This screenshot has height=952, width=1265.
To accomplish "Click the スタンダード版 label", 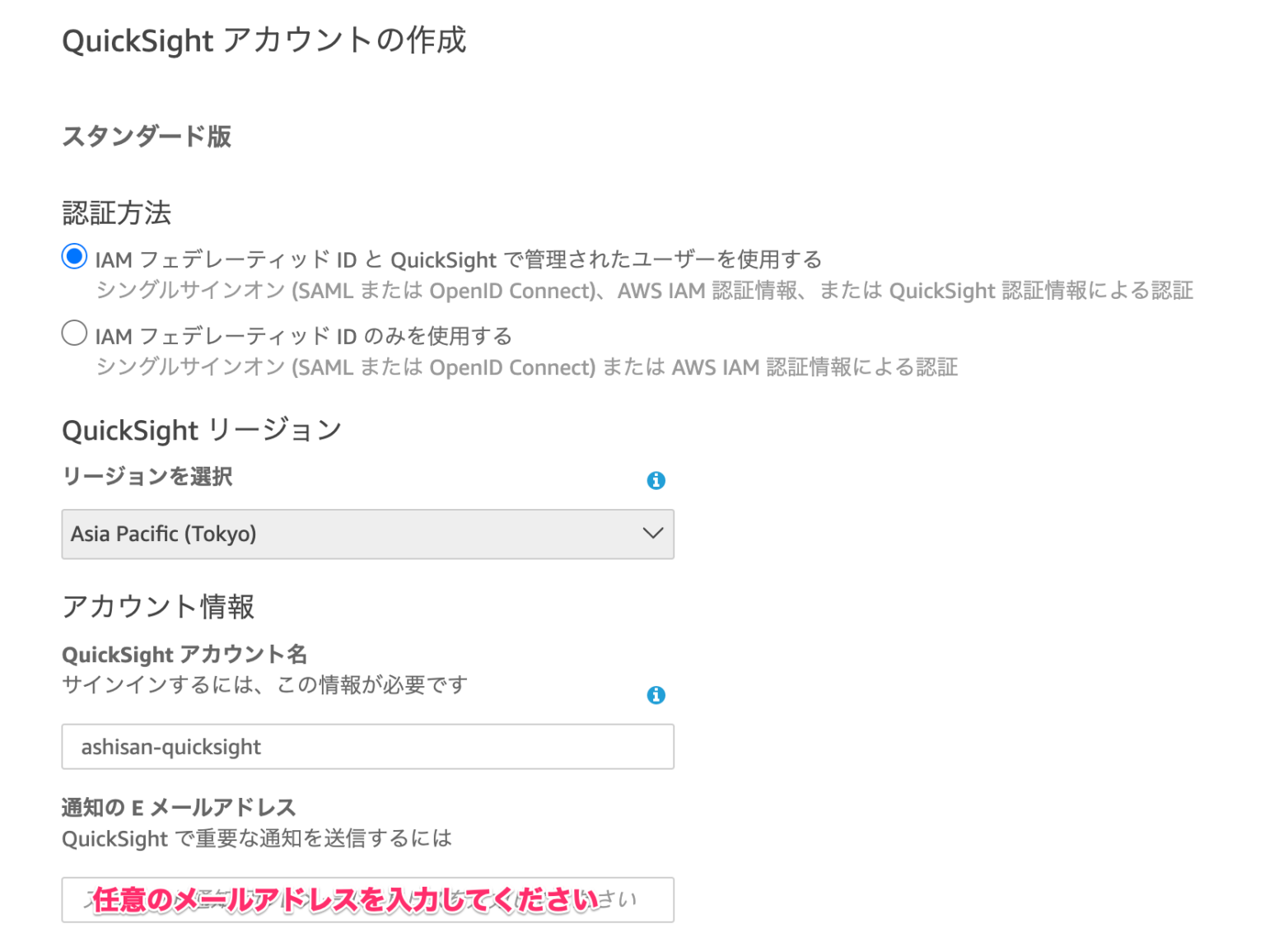I will (146, 137).
